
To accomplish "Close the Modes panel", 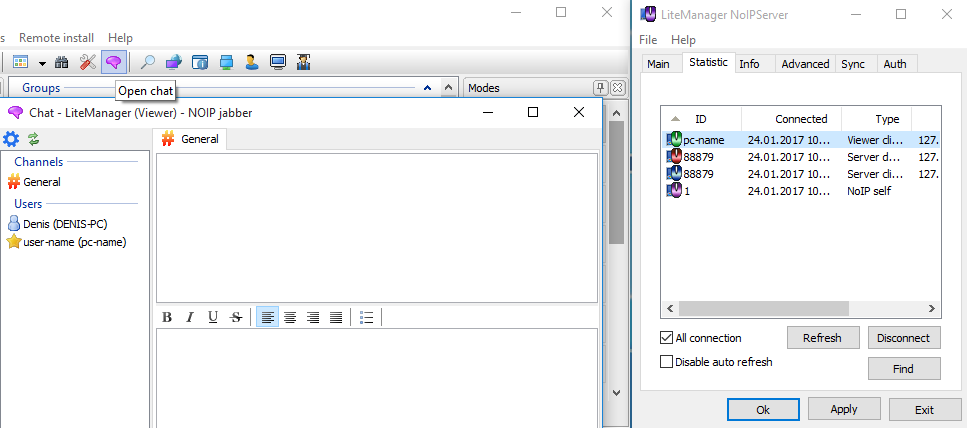I will [x=619, y=88].
